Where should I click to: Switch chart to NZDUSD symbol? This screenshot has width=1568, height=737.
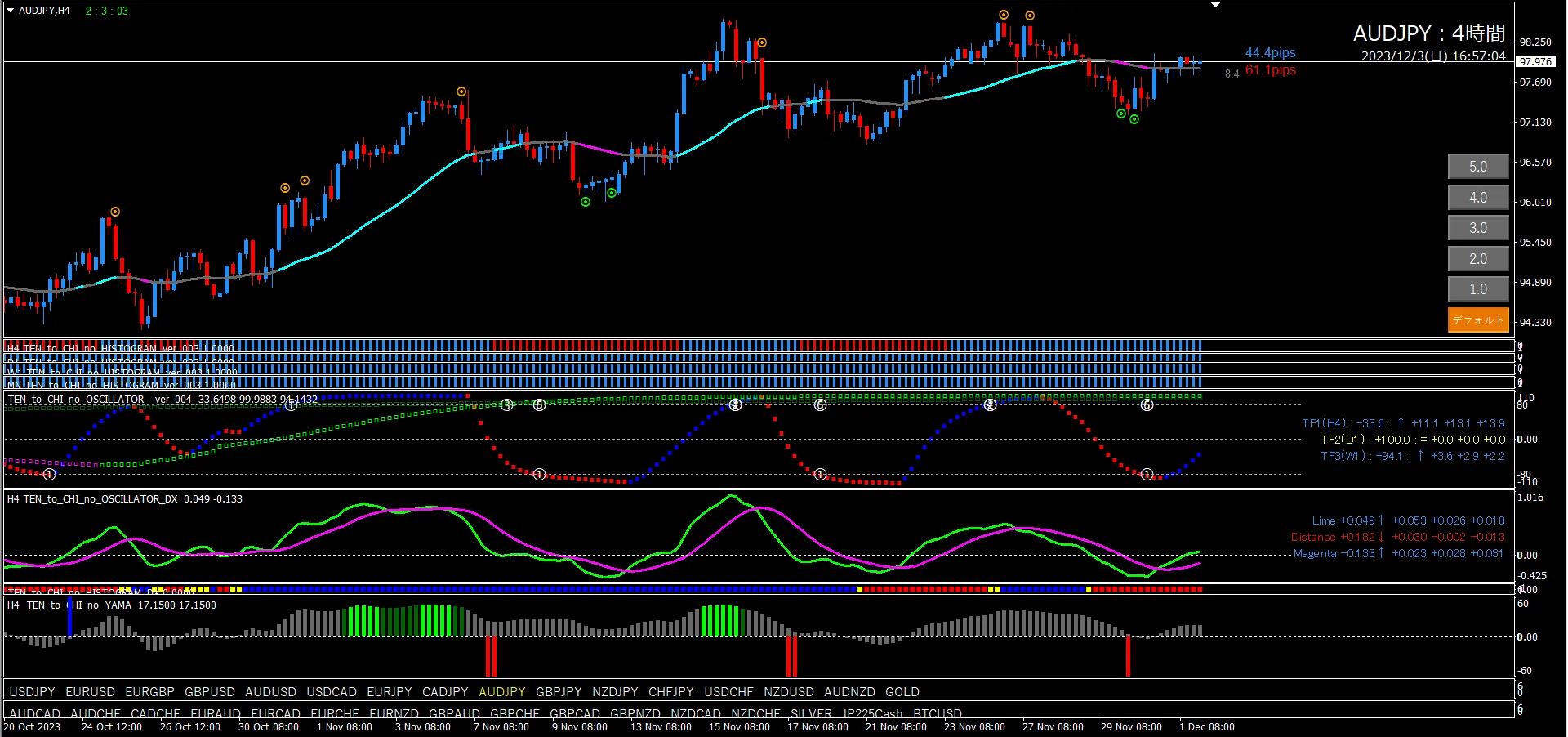(x=789, y=692)
